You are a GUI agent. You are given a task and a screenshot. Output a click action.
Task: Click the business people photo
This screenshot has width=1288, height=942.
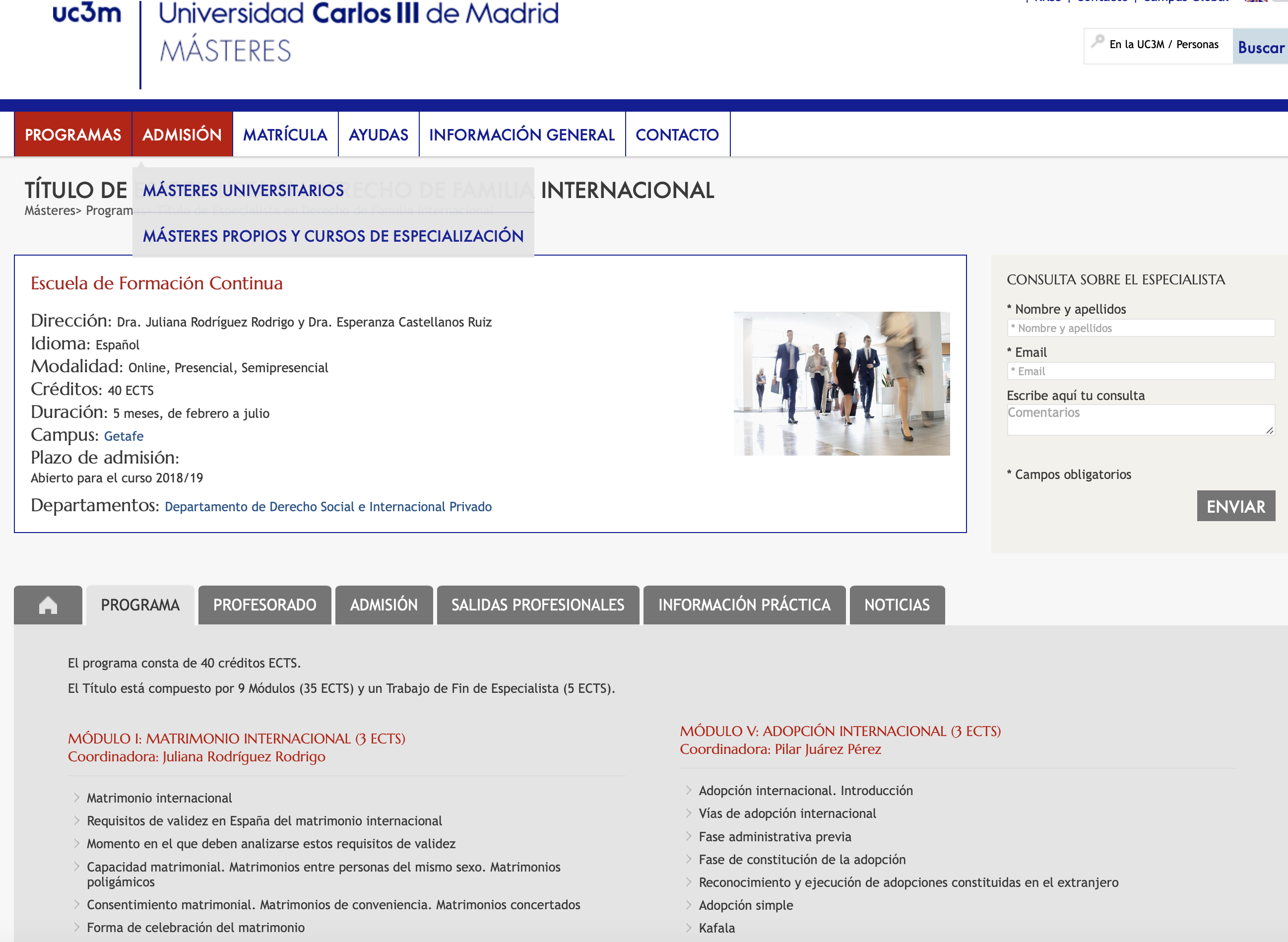(842, 383)
